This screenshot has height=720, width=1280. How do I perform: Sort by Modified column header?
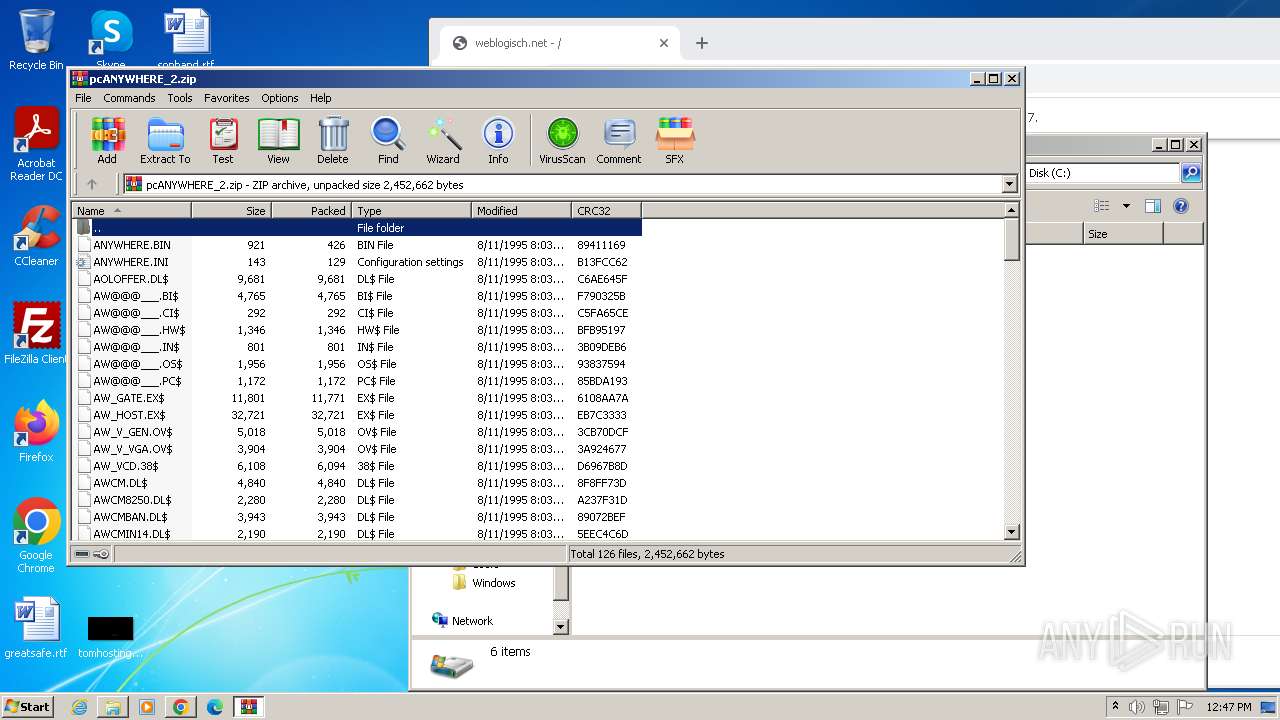point(521,211)
